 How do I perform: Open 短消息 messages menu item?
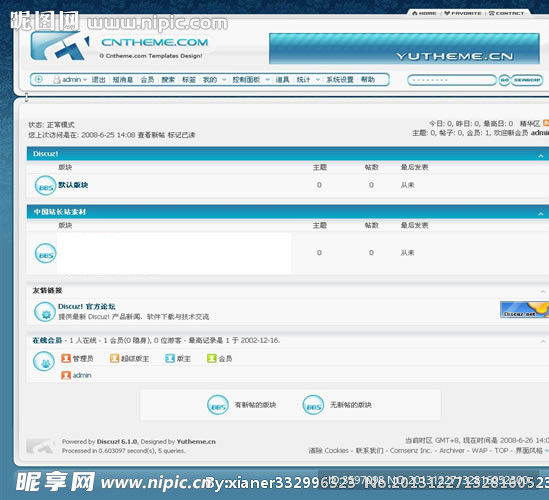[123, 80]
